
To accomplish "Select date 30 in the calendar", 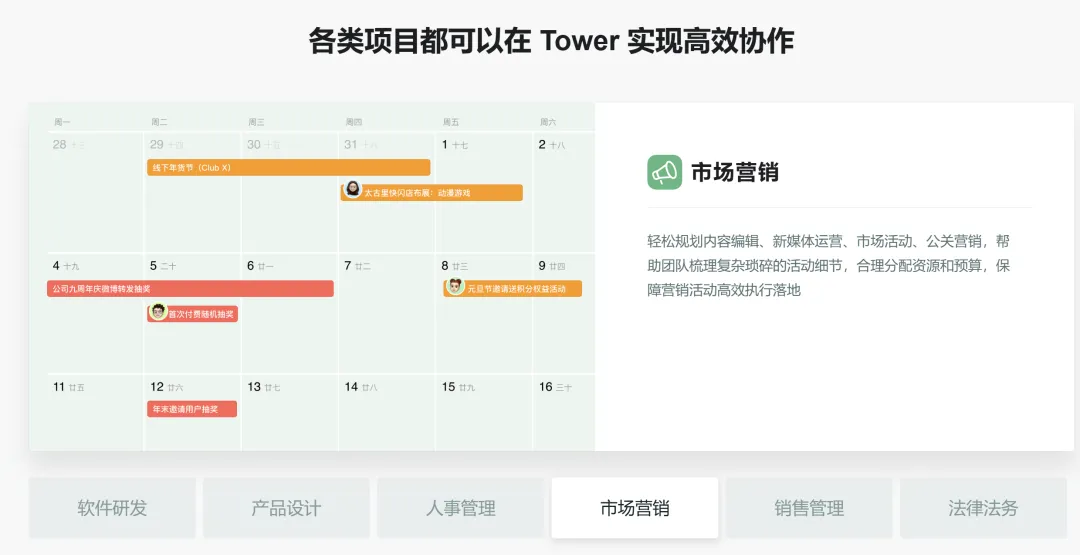I will 264,145.
